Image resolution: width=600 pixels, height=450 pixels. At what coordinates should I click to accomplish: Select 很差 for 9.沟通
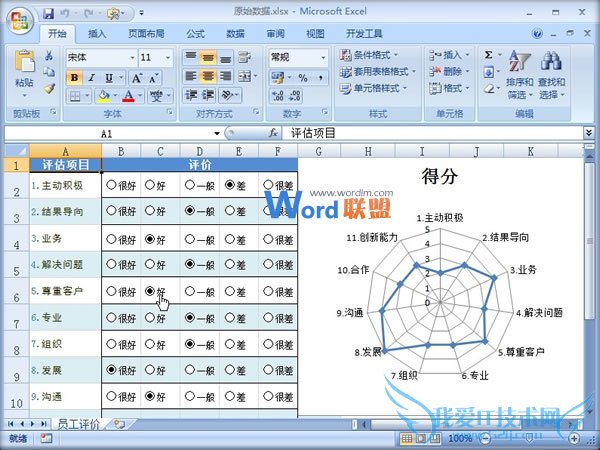coord(268,396)
